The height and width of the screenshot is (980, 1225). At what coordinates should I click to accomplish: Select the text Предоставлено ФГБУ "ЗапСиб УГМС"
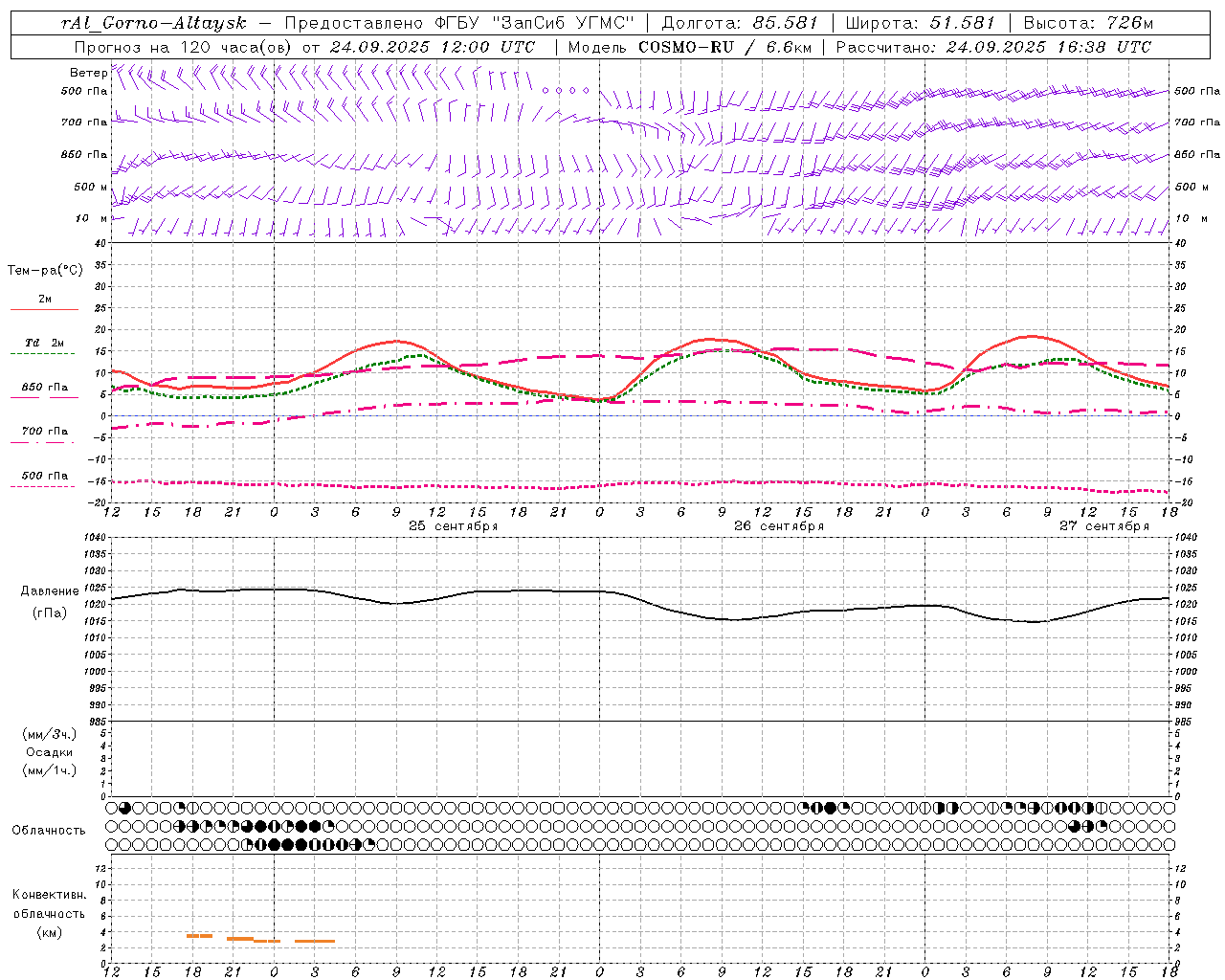tap(460, 23)
